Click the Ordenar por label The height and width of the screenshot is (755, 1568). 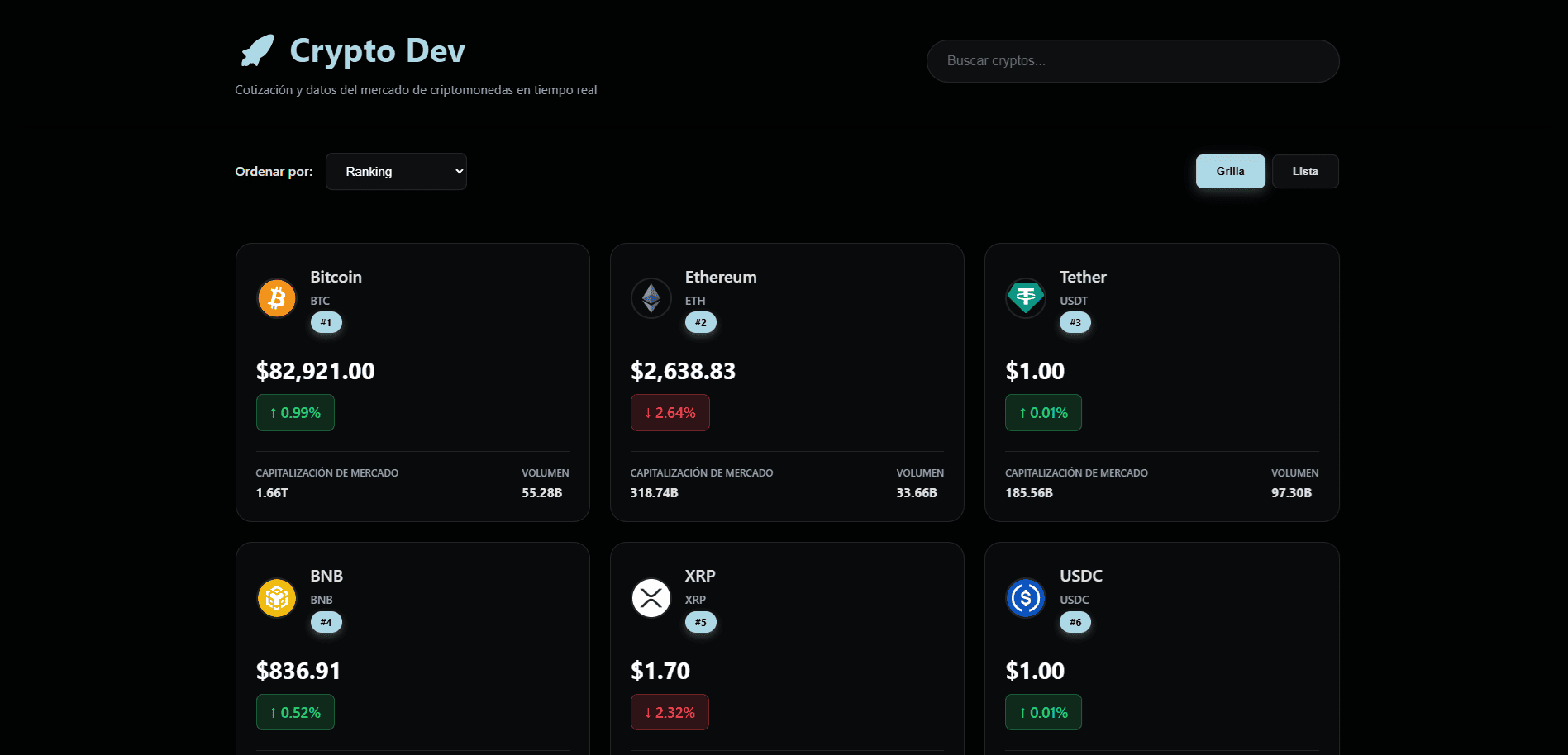coord(274,172)
